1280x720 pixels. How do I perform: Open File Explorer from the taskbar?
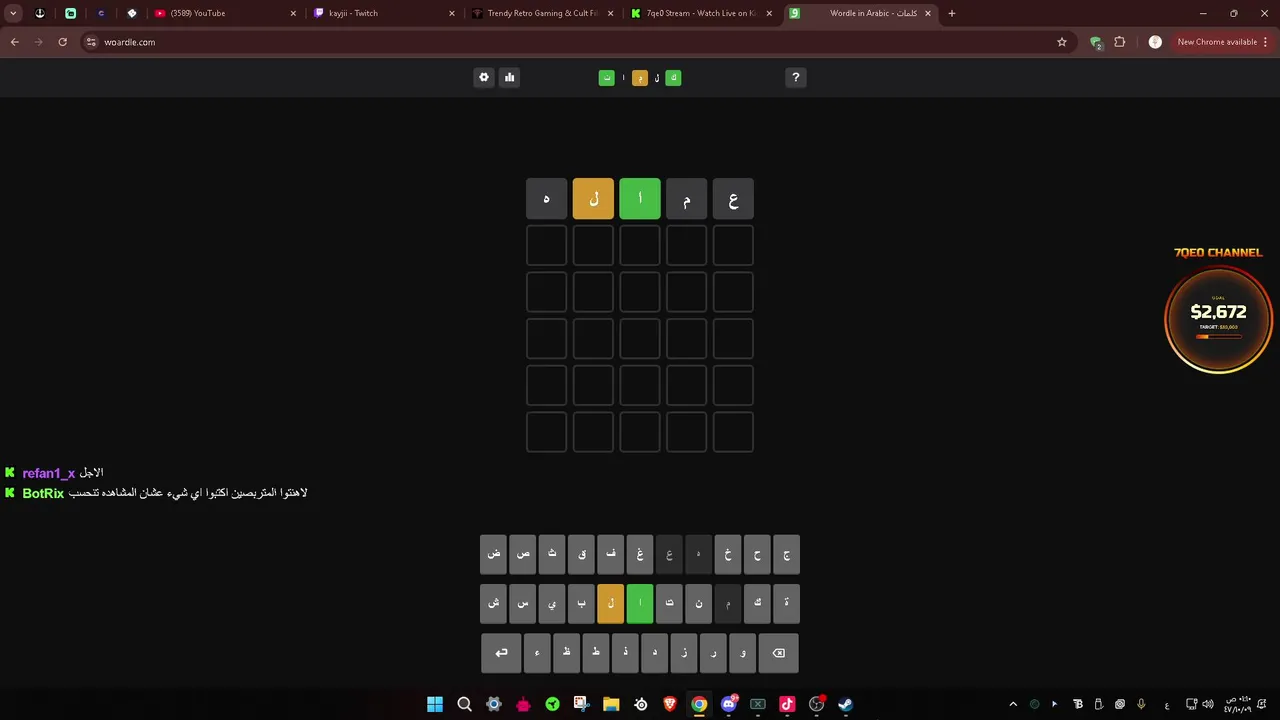[611, 704]
